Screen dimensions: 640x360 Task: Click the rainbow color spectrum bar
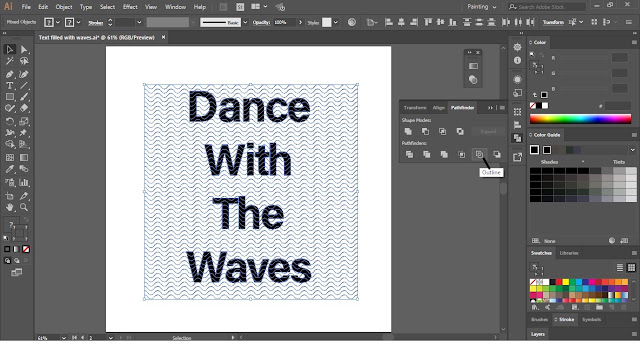(580, 119)
